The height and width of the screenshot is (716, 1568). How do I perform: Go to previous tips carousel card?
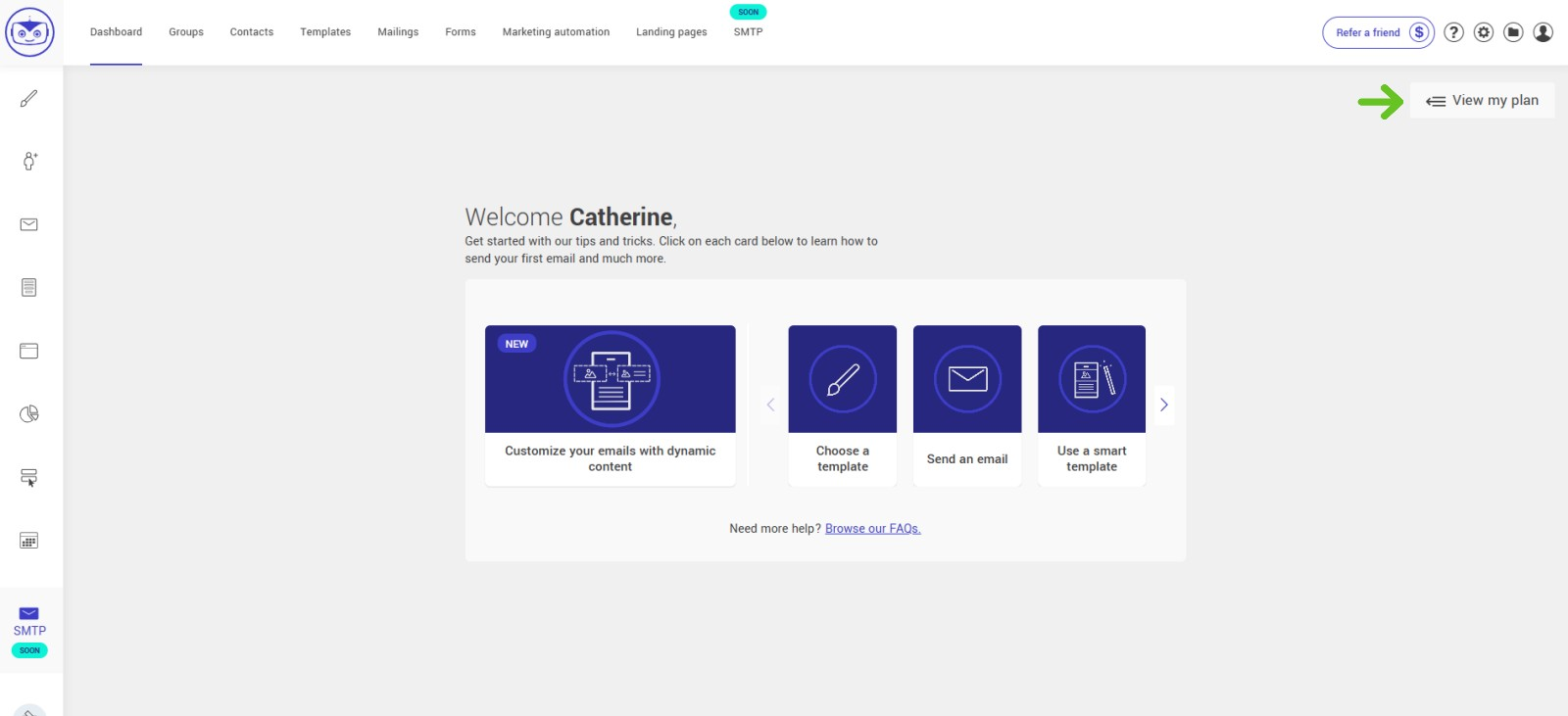(770, 405)
